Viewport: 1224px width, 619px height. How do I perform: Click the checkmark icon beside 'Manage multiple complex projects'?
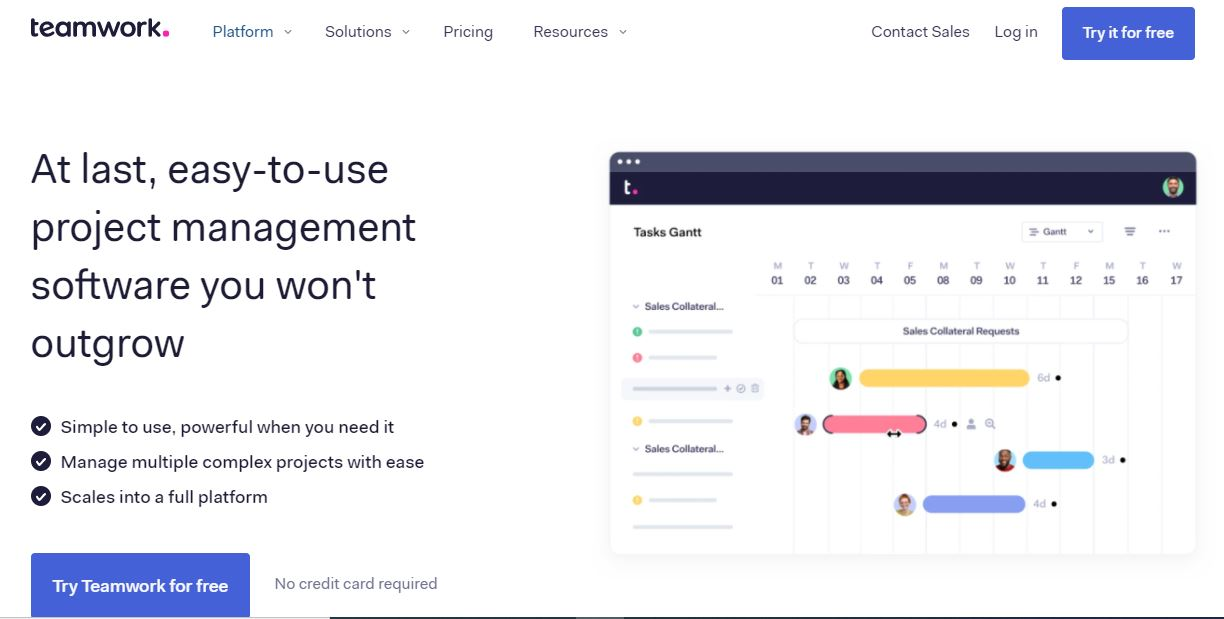(x=41, y=462)
